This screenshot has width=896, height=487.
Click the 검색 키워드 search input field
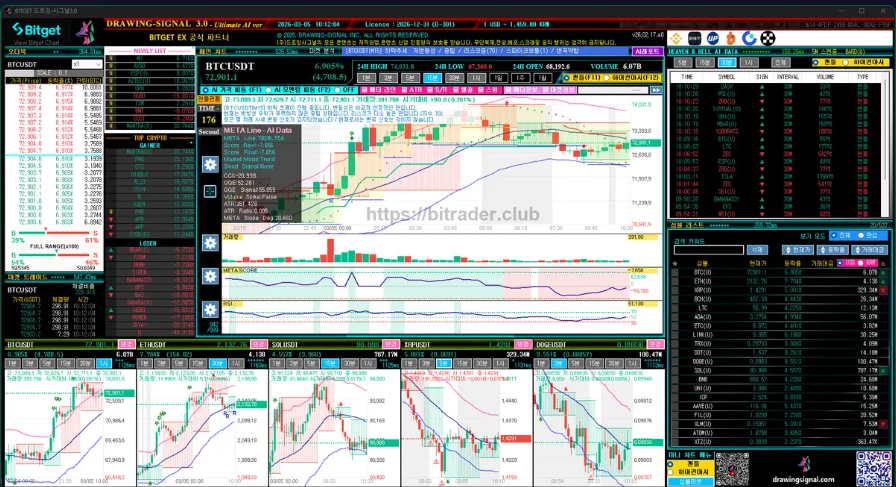709,250
